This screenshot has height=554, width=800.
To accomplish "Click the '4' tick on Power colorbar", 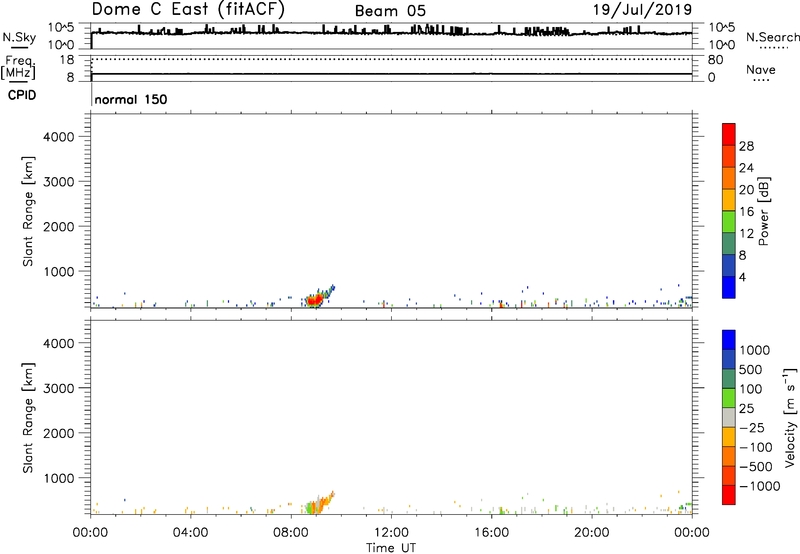I will tap(742, 277).
